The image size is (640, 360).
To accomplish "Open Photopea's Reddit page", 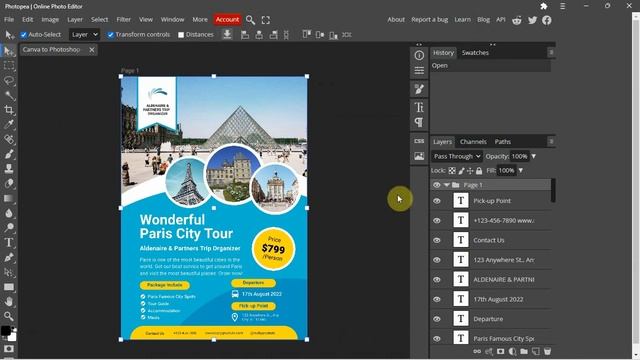I will tap(517, 20).
